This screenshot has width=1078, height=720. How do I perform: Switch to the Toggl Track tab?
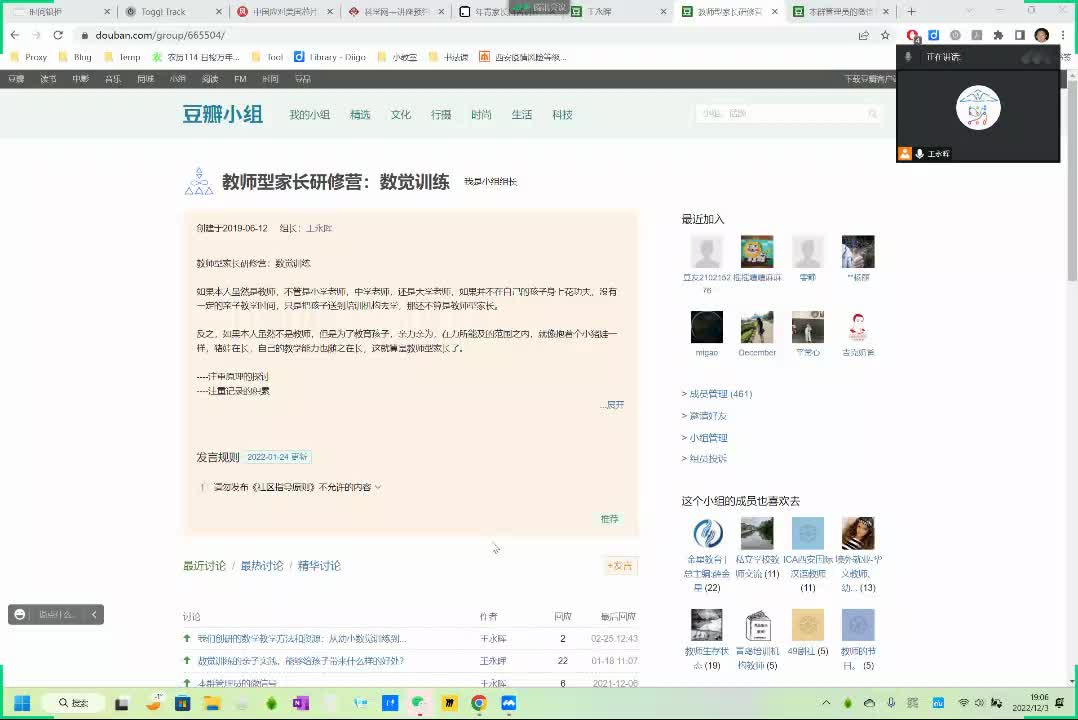click(163, 12)
